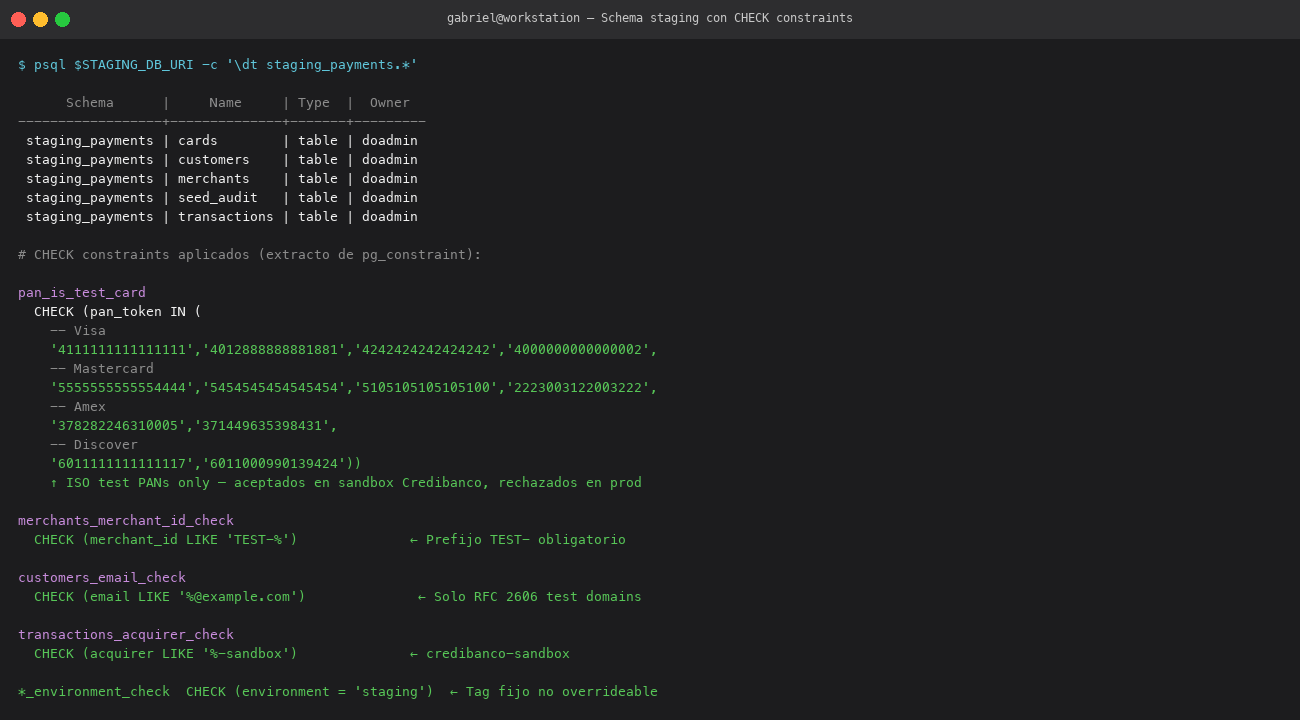Click the PAN '4242424242424242'
The image size is (1300, 720).
(426, 350)
